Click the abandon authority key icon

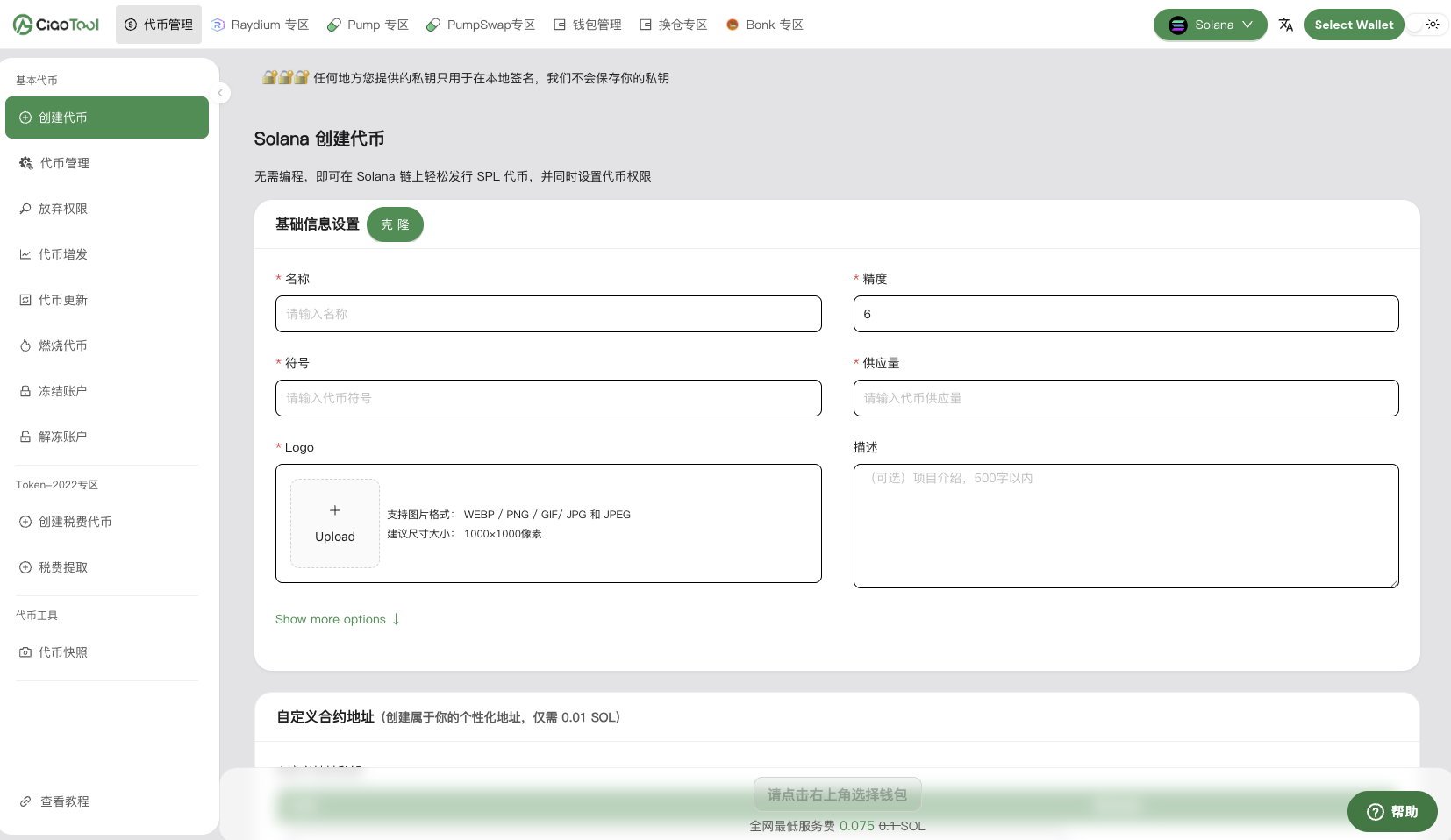(25, 209)
